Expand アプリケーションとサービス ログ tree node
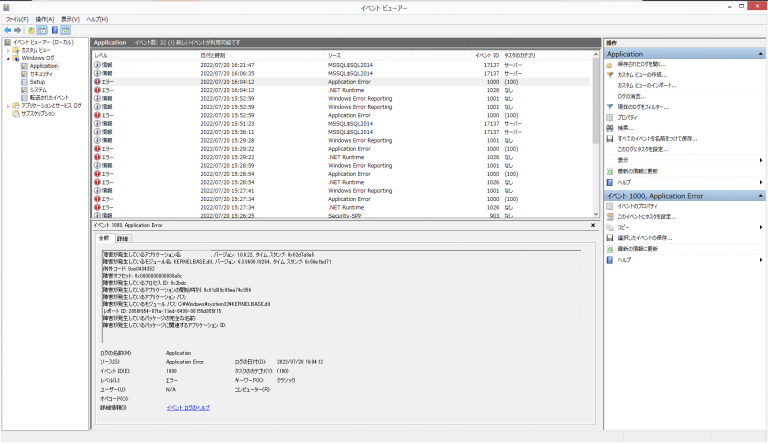This screenshot has height=443, width=768. (8, 105)
